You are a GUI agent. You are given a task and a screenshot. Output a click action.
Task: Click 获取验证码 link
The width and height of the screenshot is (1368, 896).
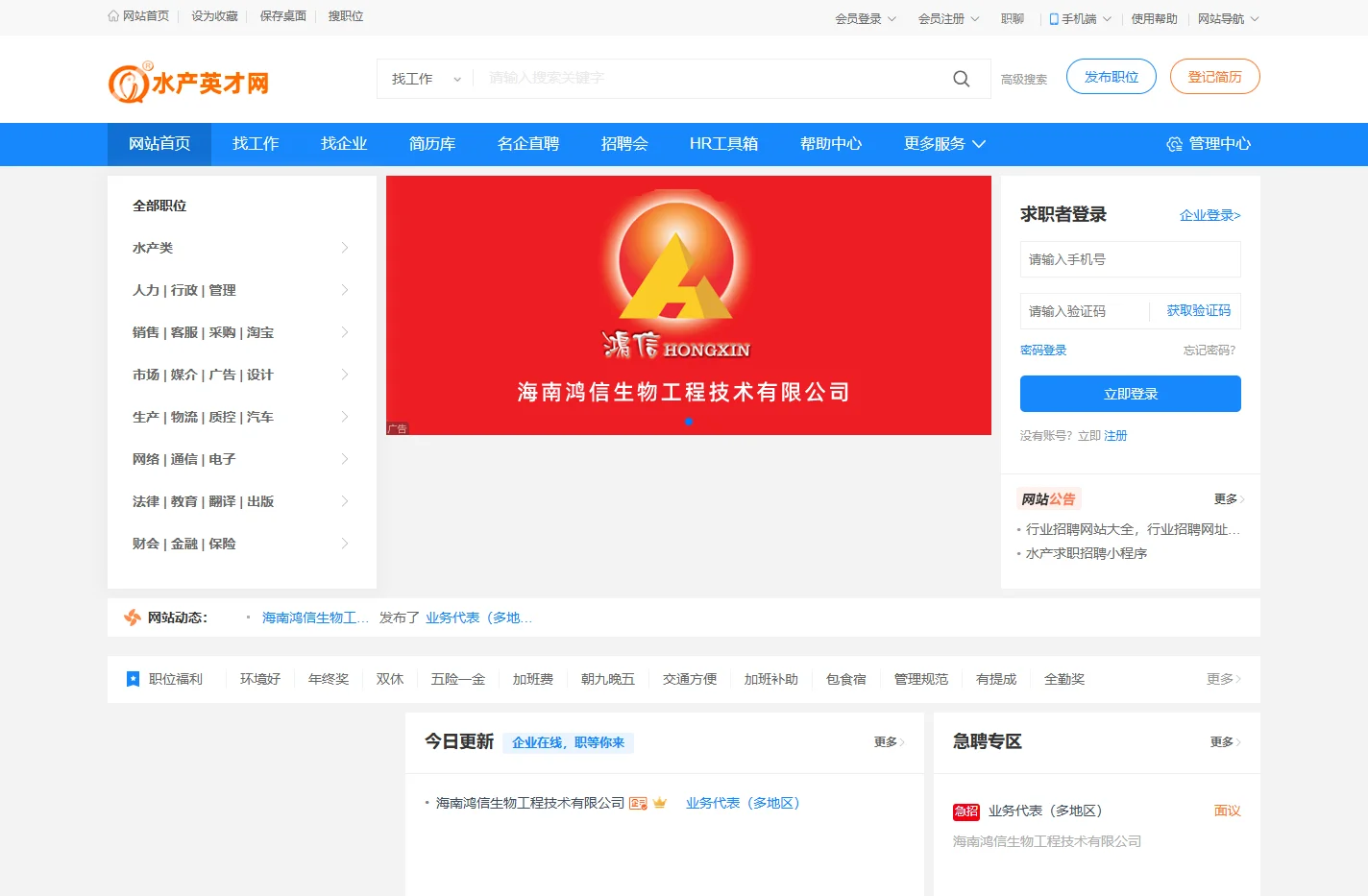point(1199,311)
